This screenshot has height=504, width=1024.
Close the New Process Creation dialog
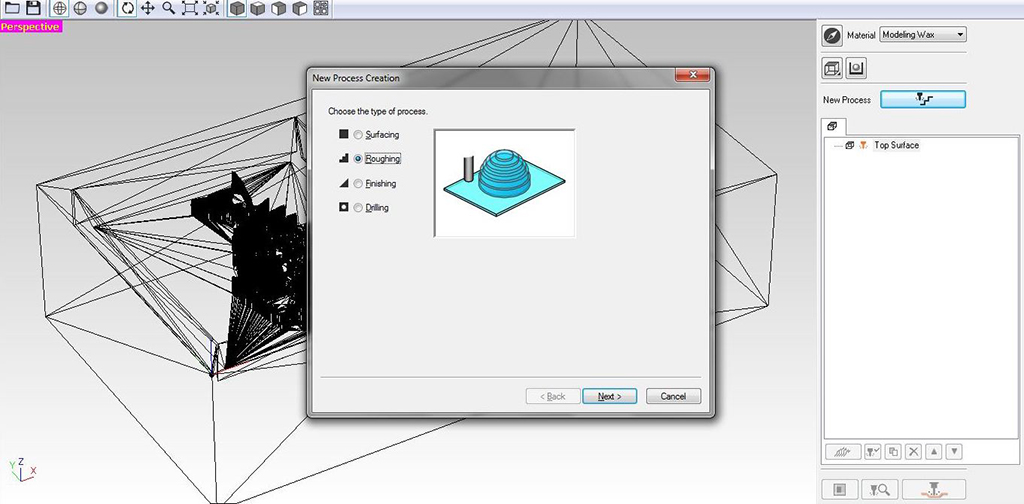(x=692, y=75)
